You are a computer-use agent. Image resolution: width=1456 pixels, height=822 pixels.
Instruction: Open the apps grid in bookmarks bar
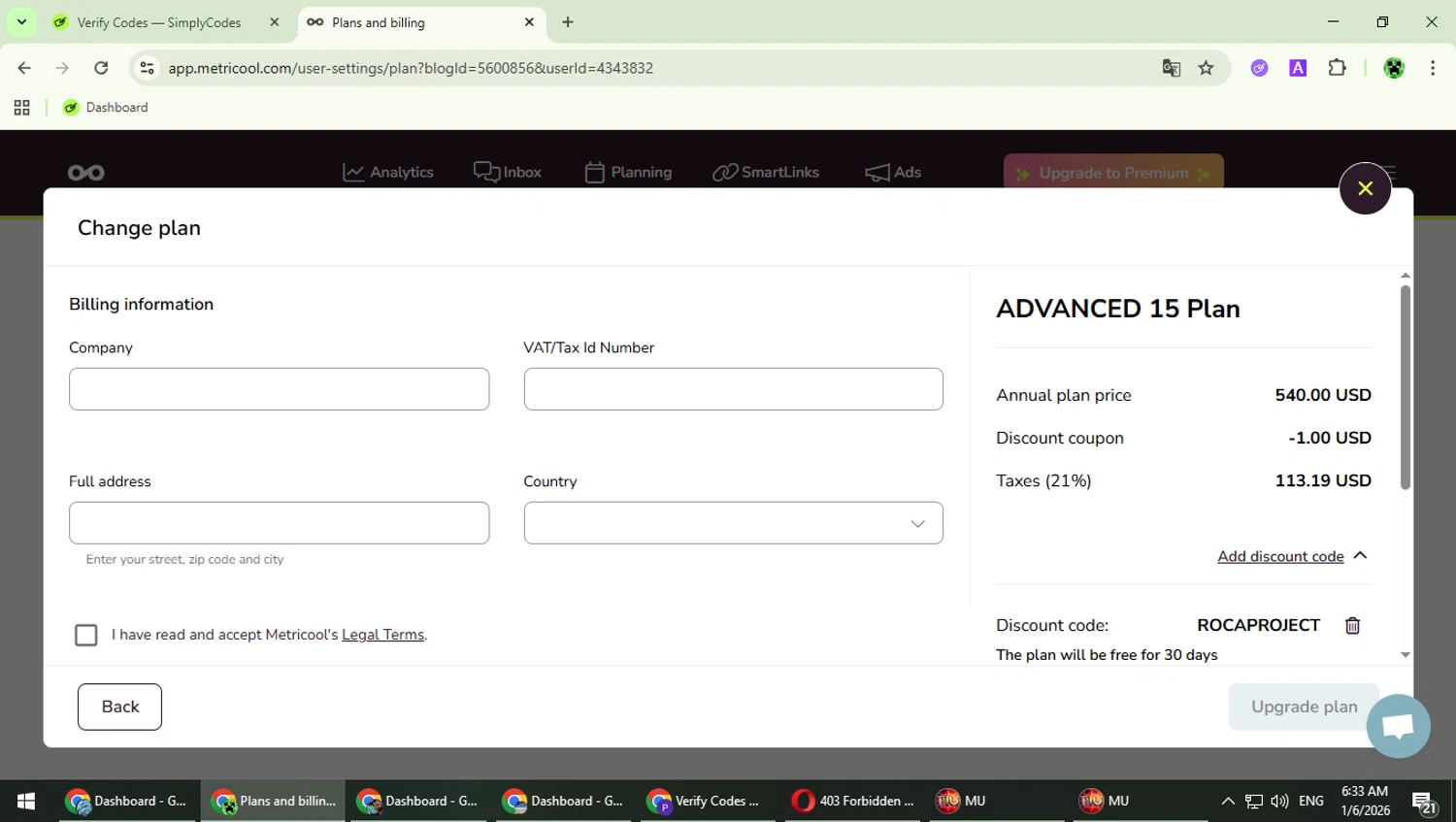pos(21,108)
